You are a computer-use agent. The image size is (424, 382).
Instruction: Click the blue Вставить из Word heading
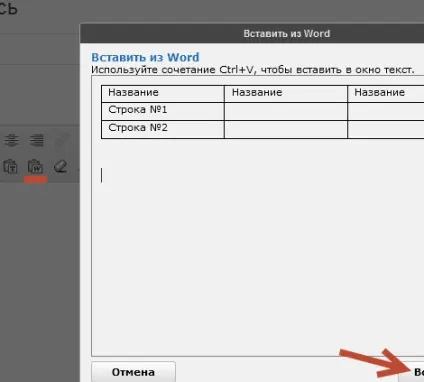click(x=145, y=57)
